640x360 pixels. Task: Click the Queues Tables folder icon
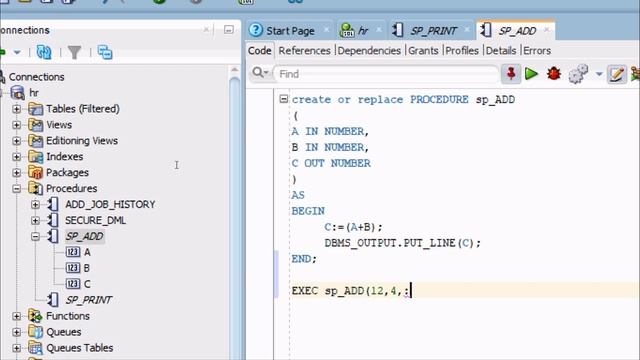(36, 348)
